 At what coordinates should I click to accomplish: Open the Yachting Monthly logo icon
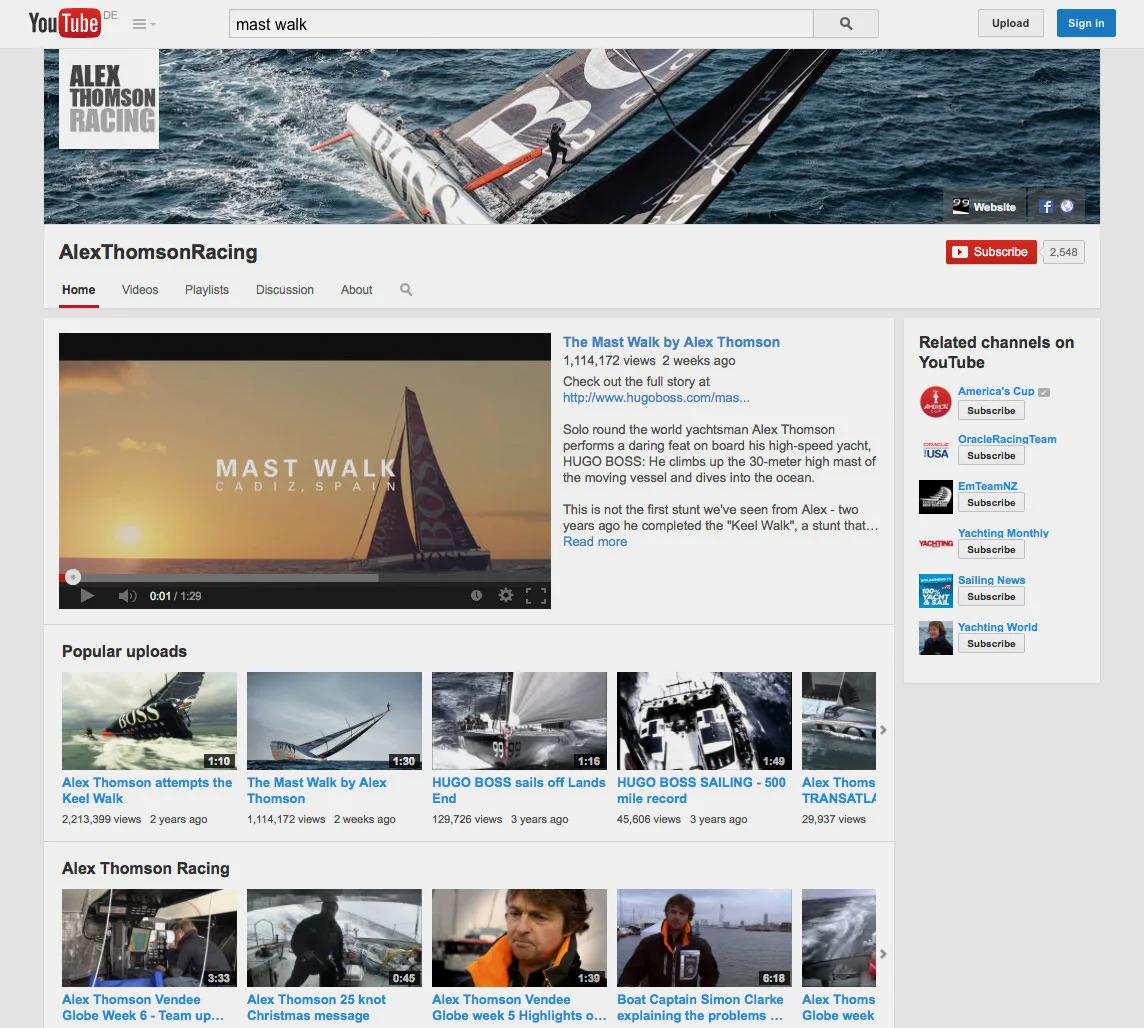[x=935, y=544]
